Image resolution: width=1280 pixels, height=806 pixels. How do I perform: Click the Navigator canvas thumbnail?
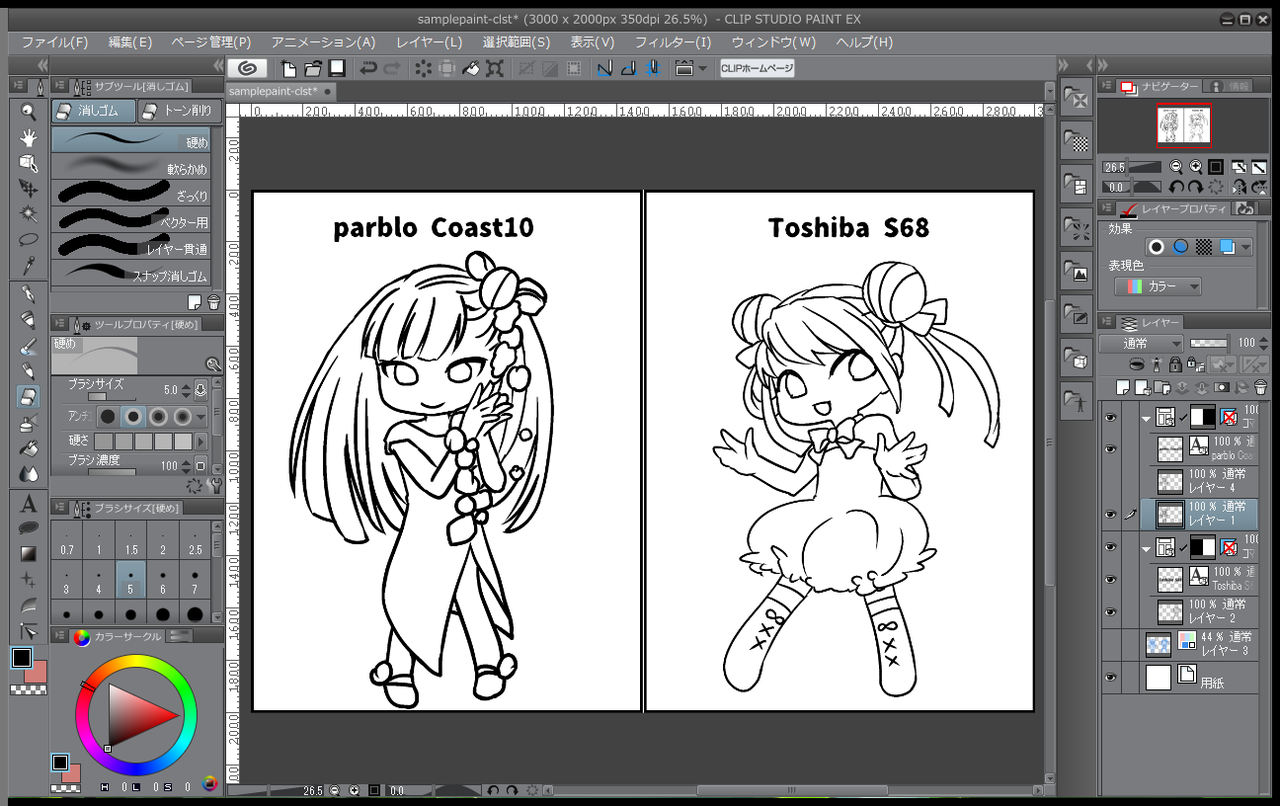(x=1183, y=125)
